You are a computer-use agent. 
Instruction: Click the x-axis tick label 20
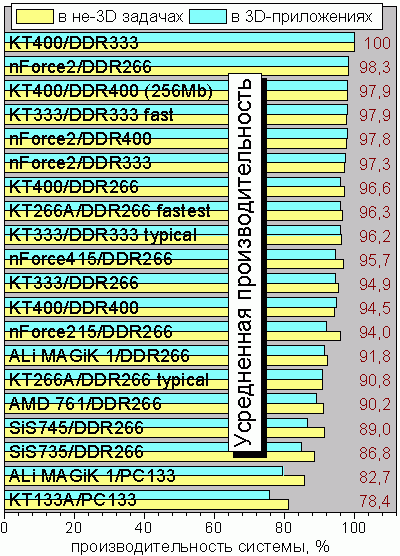74,527
